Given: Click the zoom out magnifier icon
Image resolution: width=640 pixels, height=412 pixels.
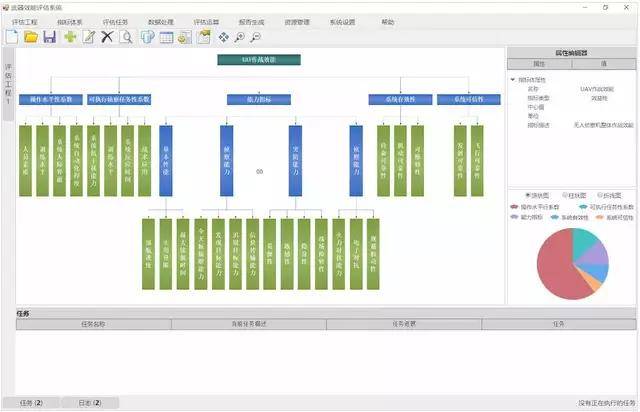Looking at the screenshot, I should 256,37.
